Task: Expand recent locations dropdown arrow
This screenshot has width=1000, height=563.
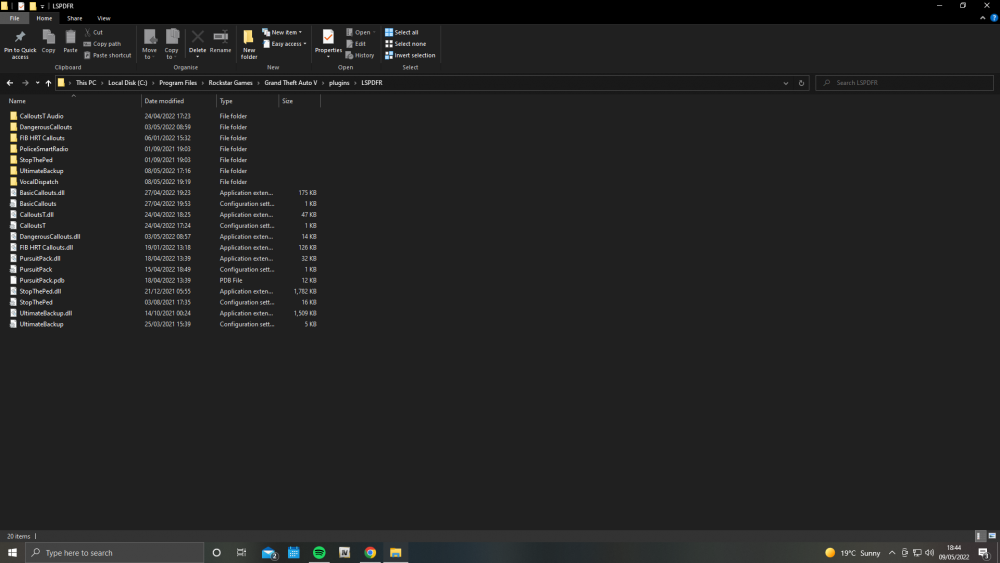Action: pos(37,83)
